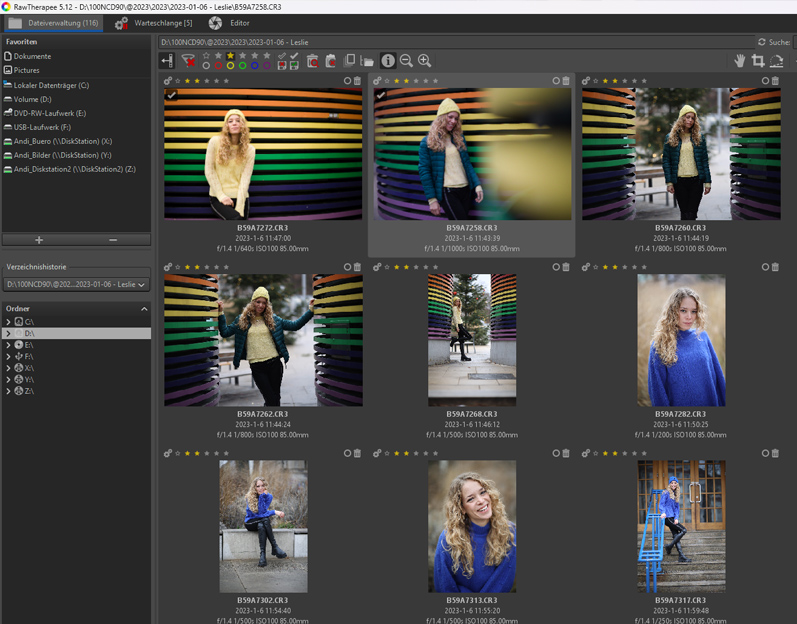Viewport: 797px width, 624px height.
Task: Add folder to Favoriten with plus button
Action: (x=39, y=240)
